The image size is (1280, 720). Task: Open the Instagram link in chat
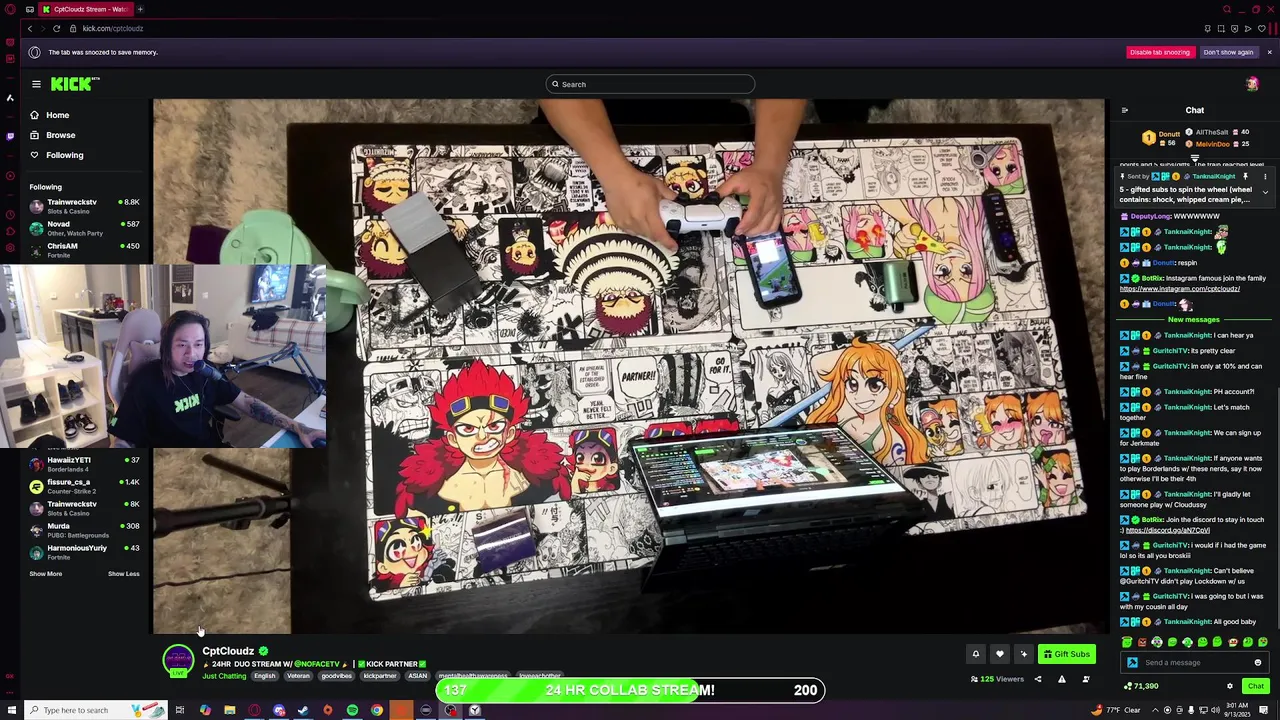1180,289
